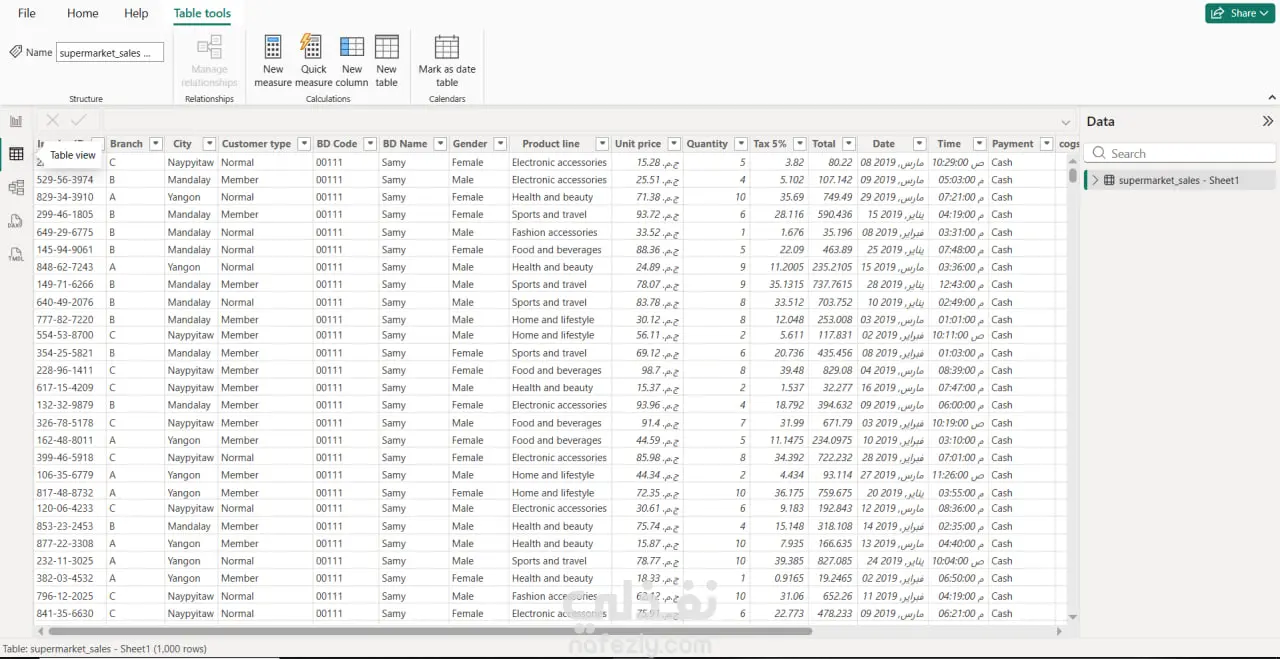Viewport: 1280px width, 659px height.
Task: Select the Branch column header
Action: [x=126, y=144]
